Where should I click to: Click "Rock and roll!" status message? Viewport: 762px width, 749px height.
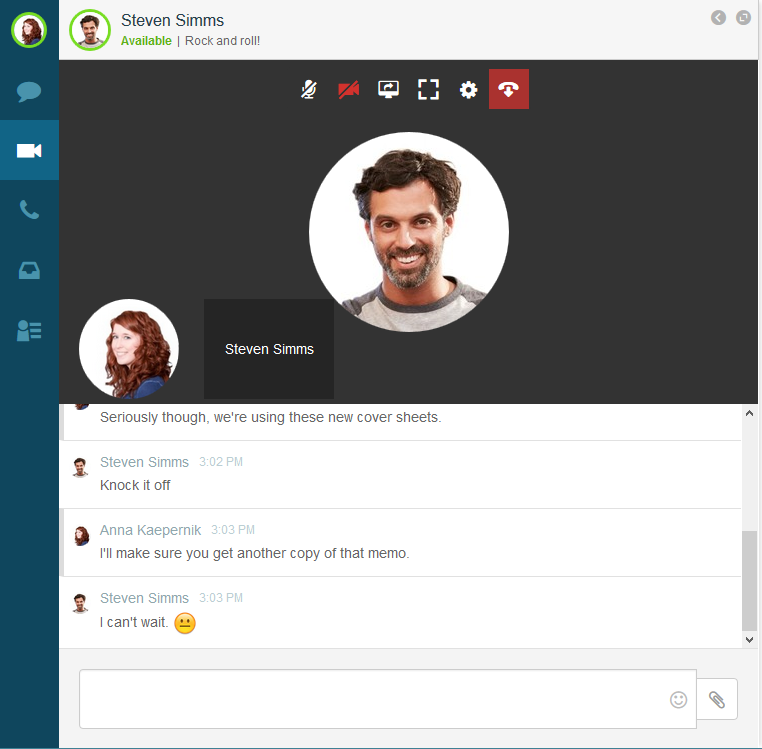(x=223, y=41)
